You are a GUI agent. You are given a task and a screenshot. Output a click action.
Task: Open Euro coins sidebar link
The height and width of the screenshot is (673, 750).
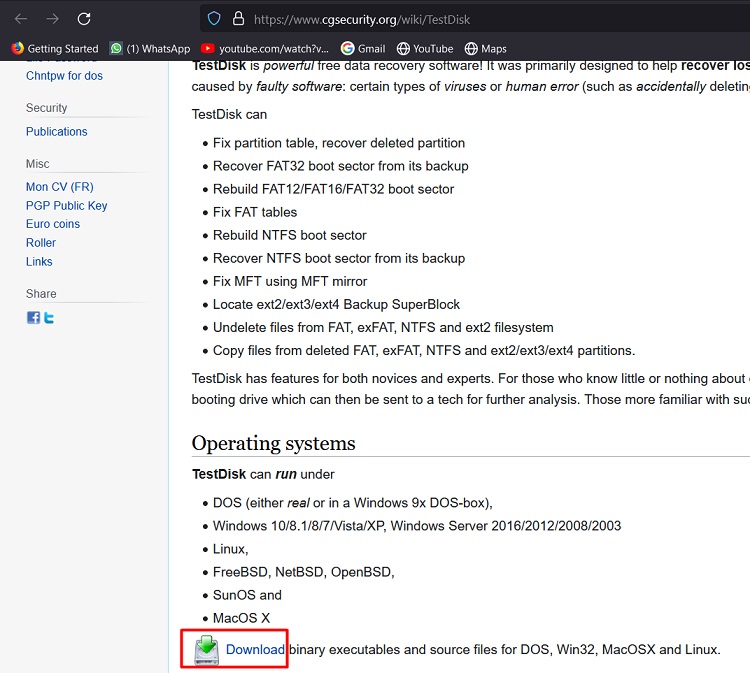(x=53, y=224)
